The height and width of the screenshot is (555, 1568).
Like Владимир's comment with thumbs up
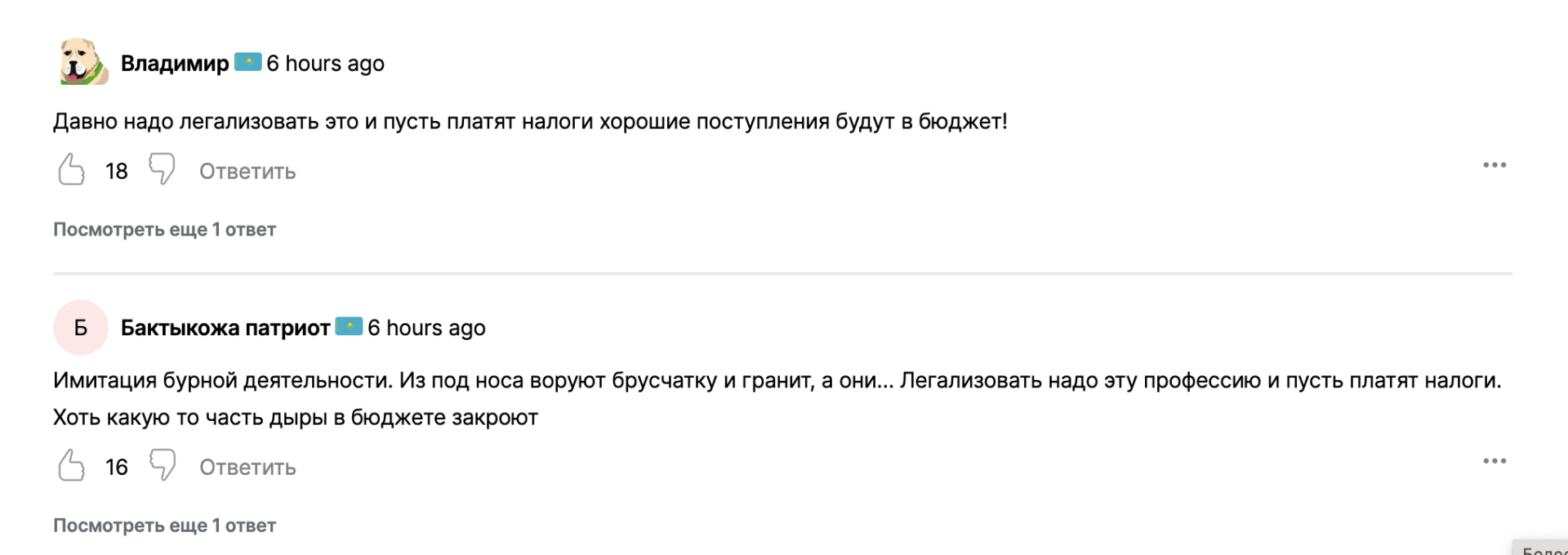click(x=72, y=170)
